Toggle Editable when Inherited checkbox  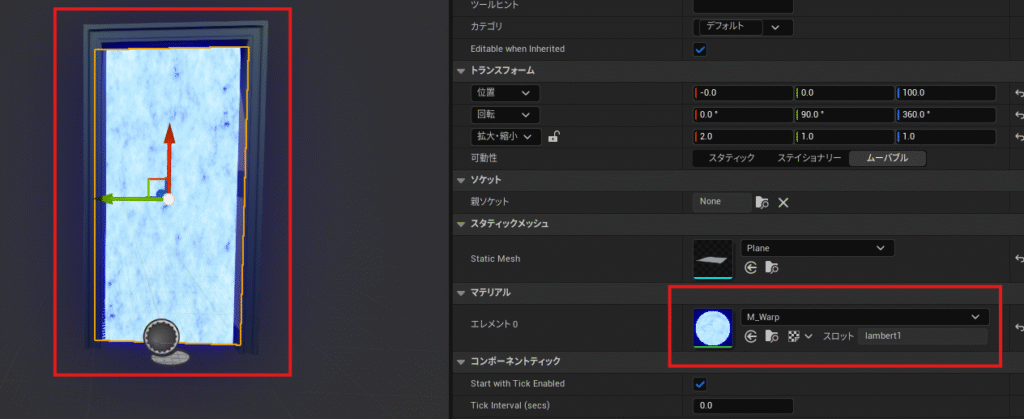pyautogui.click(x=700, y=49)
